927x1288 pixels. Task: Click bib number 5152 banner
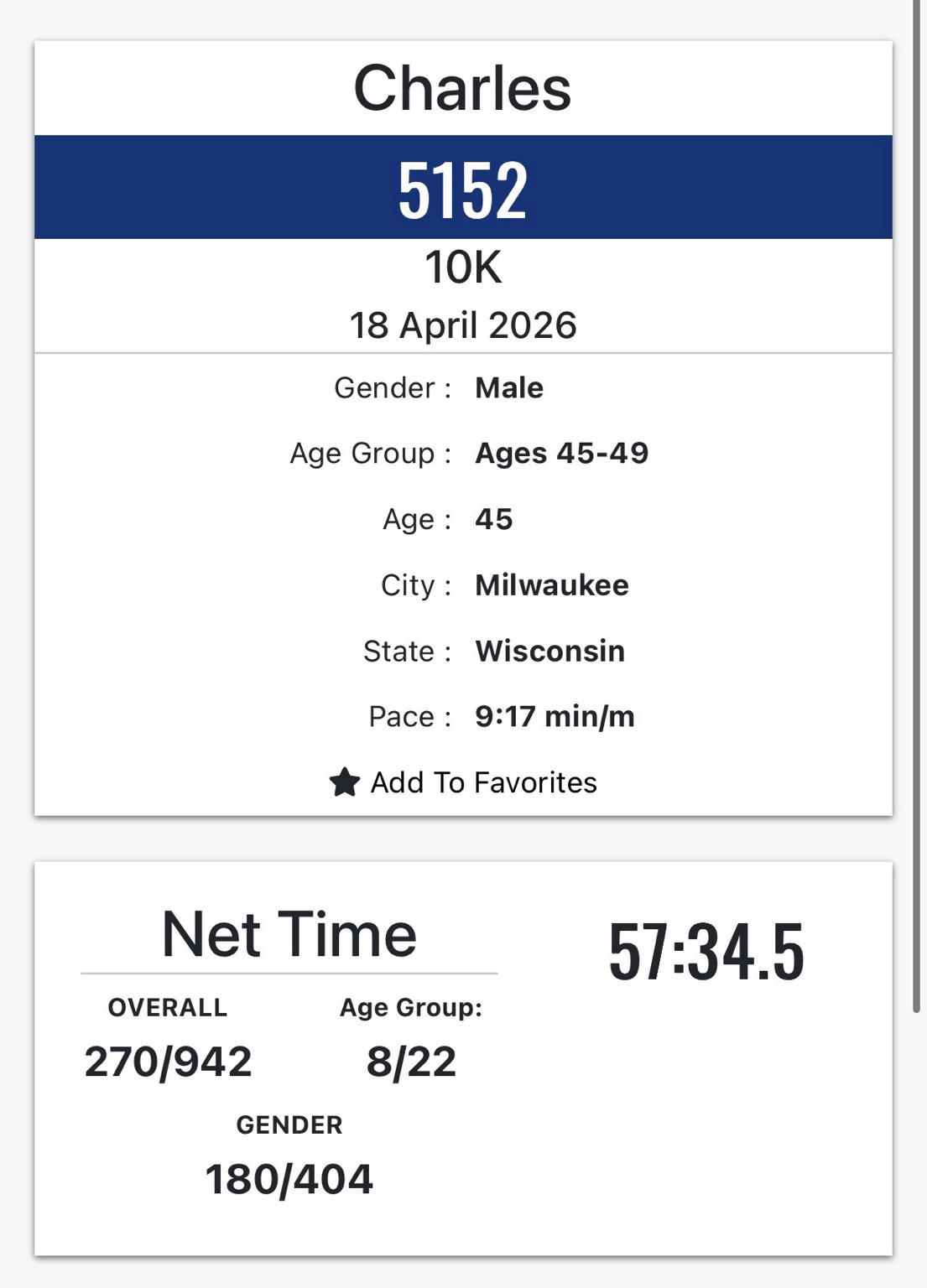tap(463, 189)
